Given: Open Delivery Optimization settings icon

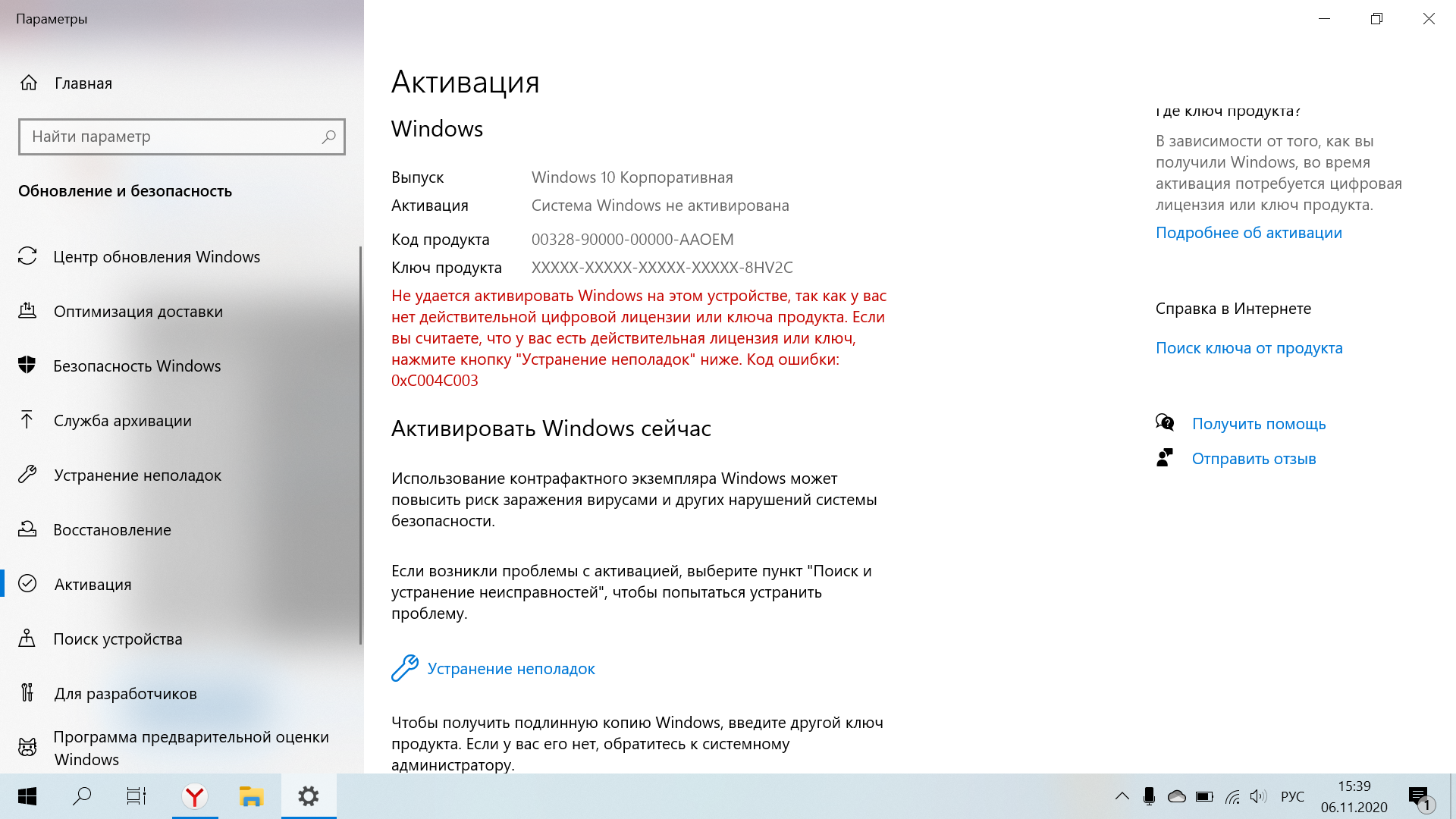Looking at the screenshot, I should tap(27, 311).
